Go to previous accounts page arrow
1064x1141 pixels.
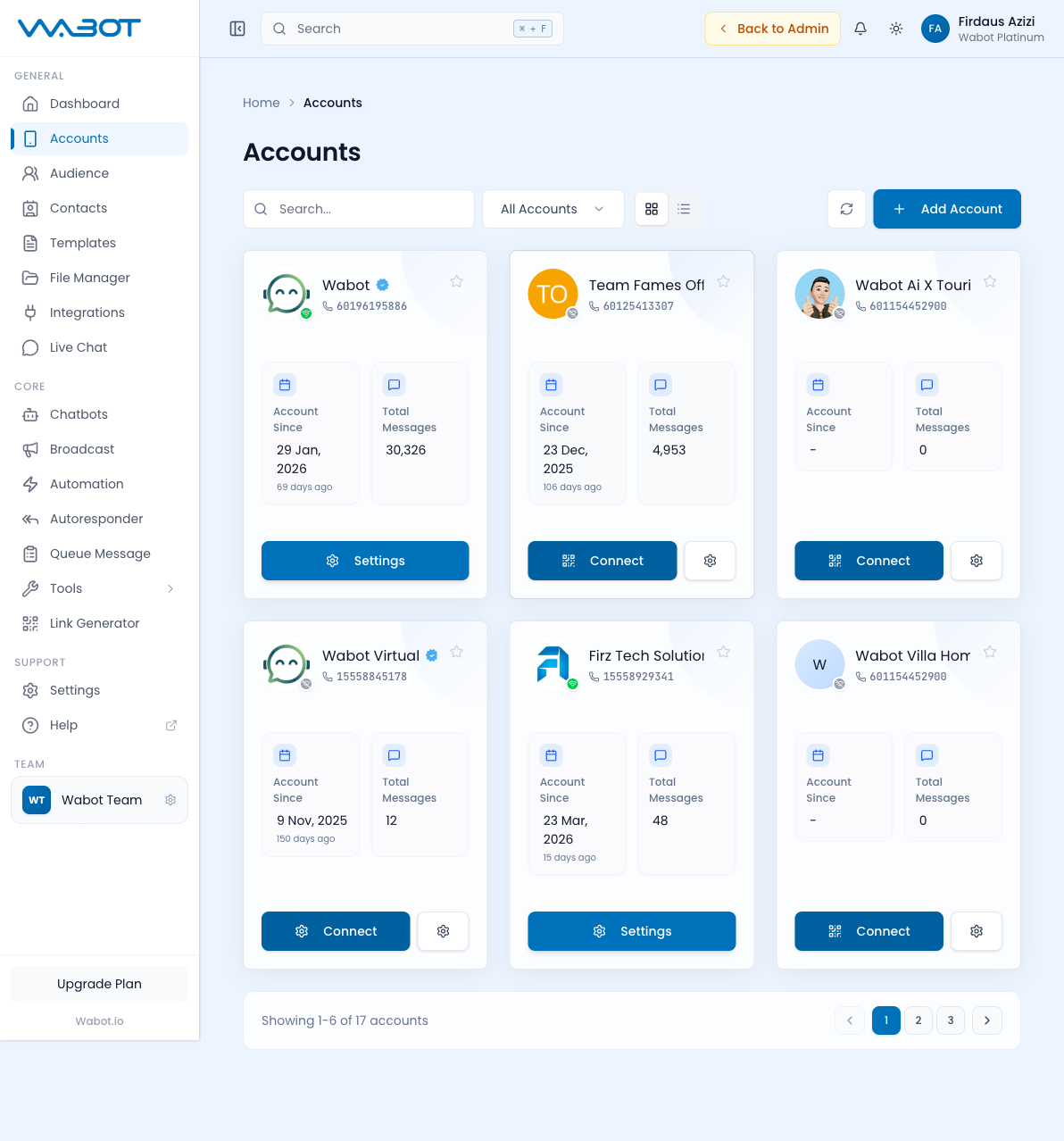[x=850, y=1020]
